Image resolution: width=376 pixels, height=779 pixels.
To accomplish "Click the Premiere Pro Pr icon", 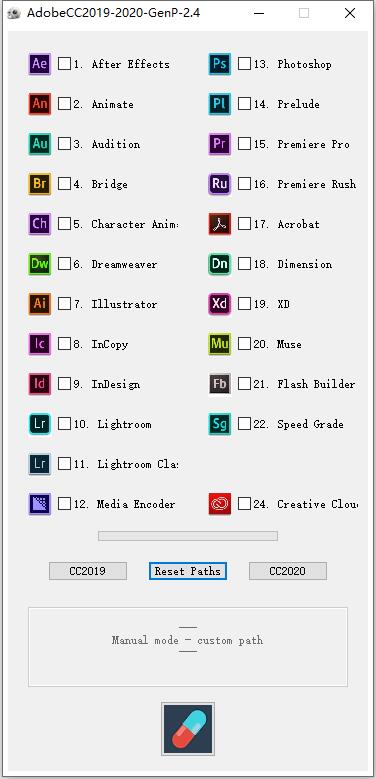I will pyautogui.click(x=220, y=144).
